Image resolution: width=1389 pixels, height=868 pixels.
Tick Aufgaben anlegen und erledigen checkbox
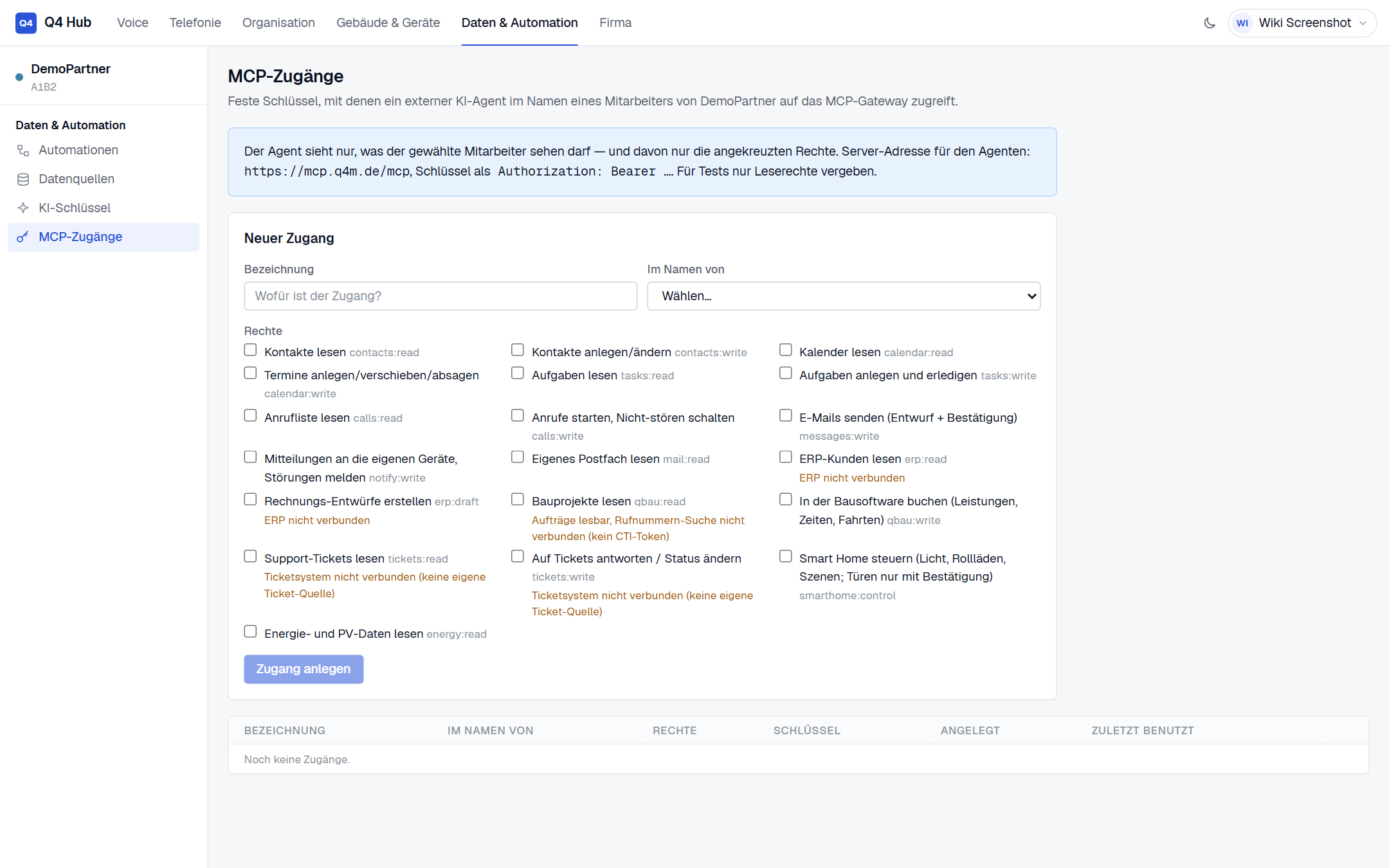pyautogui.click(x=786, y=373)
